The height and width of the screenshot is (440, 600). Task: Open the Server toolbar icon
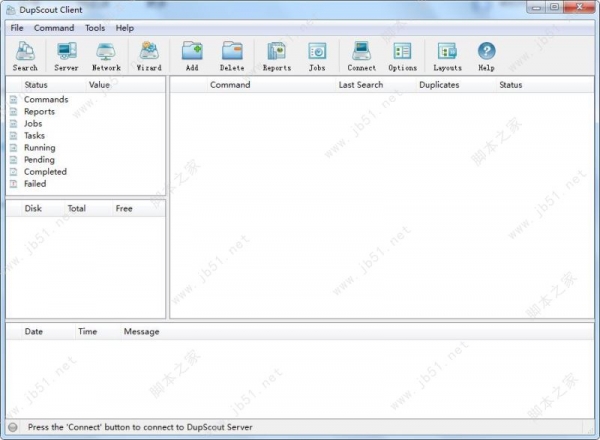tap(67, 51)
